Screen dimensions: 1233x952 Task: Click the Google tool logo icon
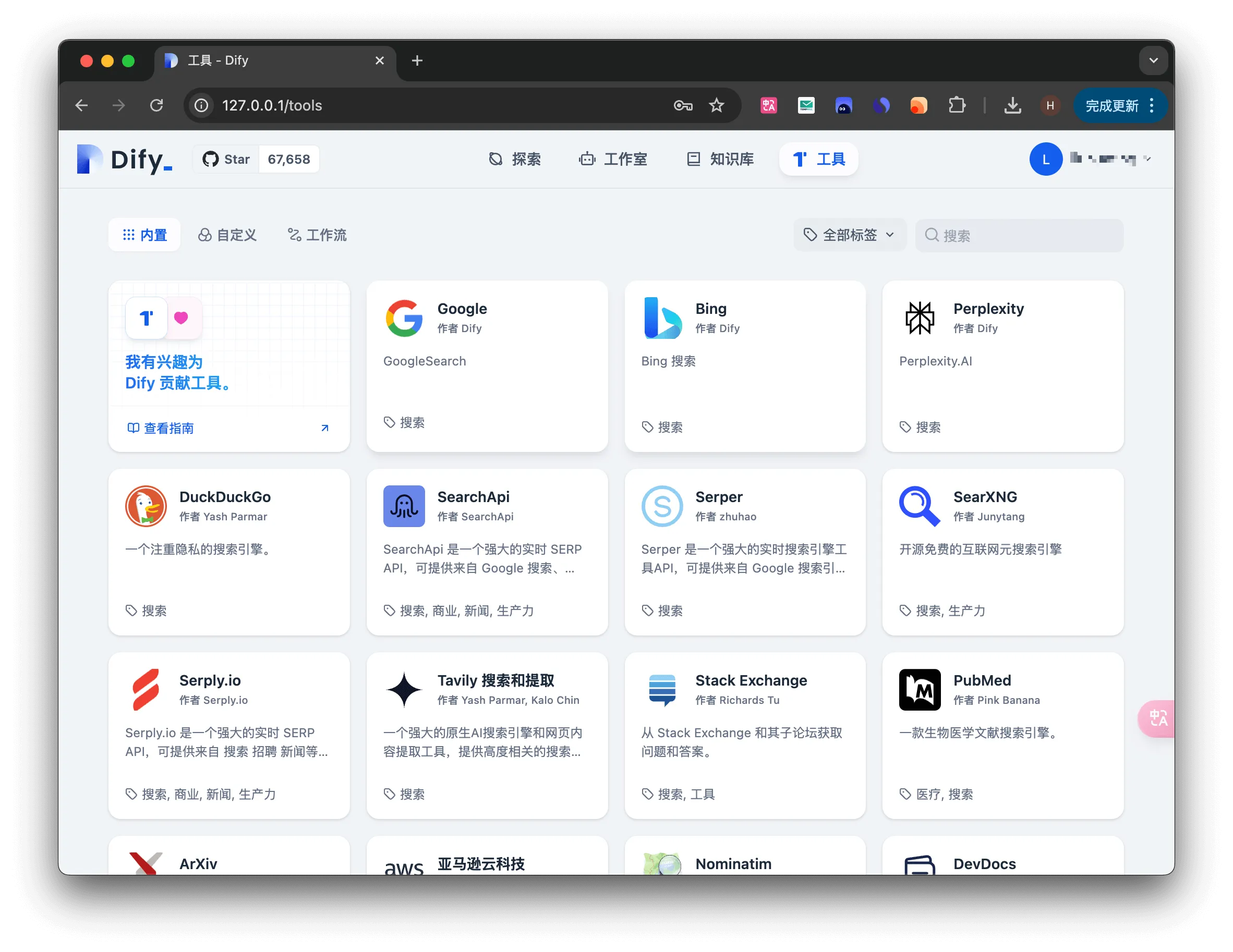pos(404,318)
